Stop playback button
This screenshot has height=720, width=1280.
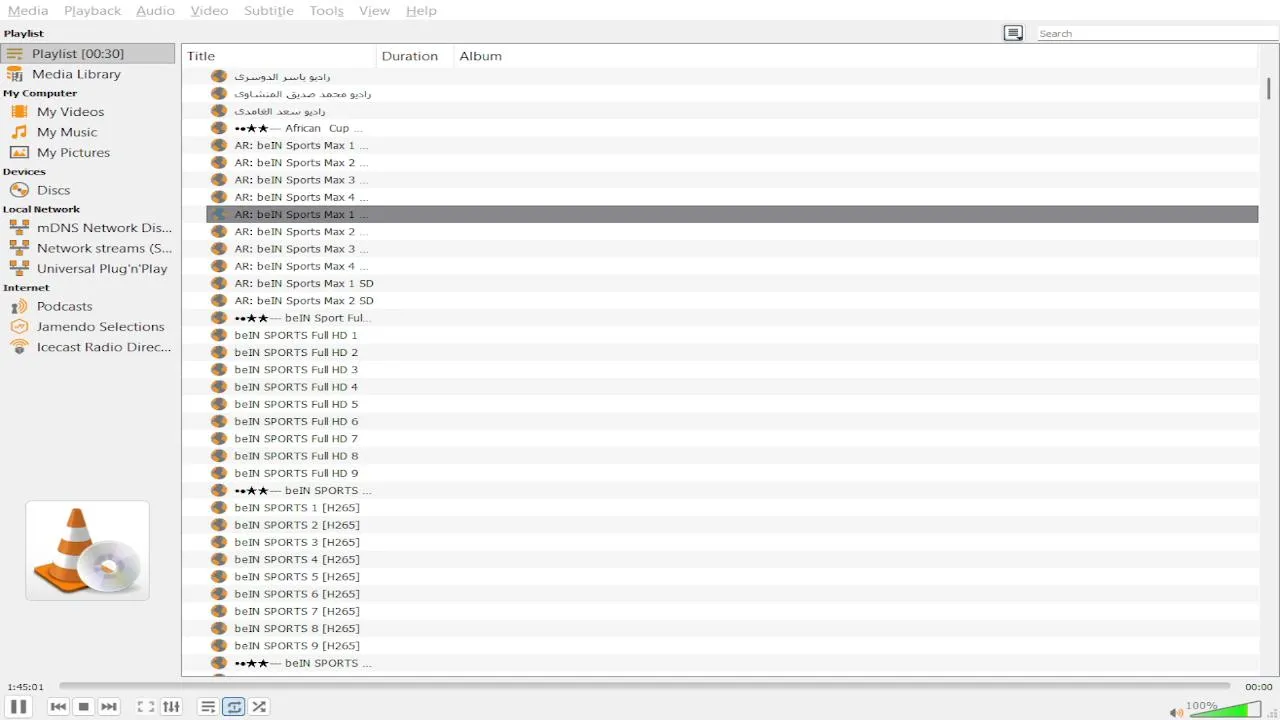pyautogui.click(x=84, y=706)
